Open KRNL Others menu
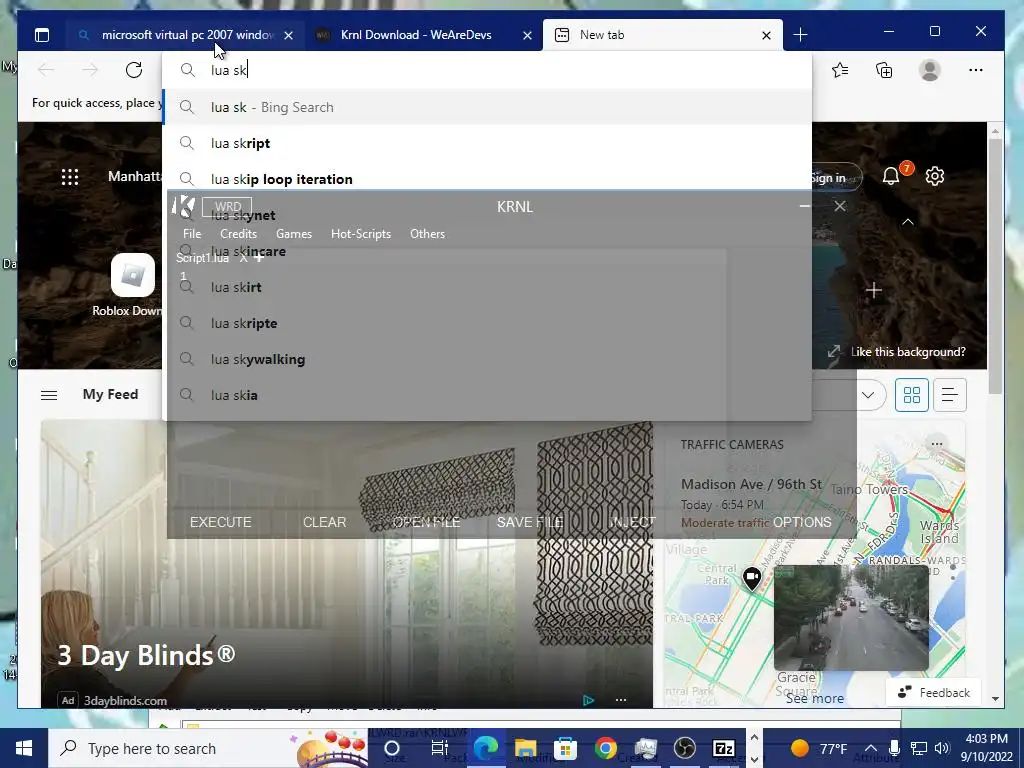 [428, 234]
